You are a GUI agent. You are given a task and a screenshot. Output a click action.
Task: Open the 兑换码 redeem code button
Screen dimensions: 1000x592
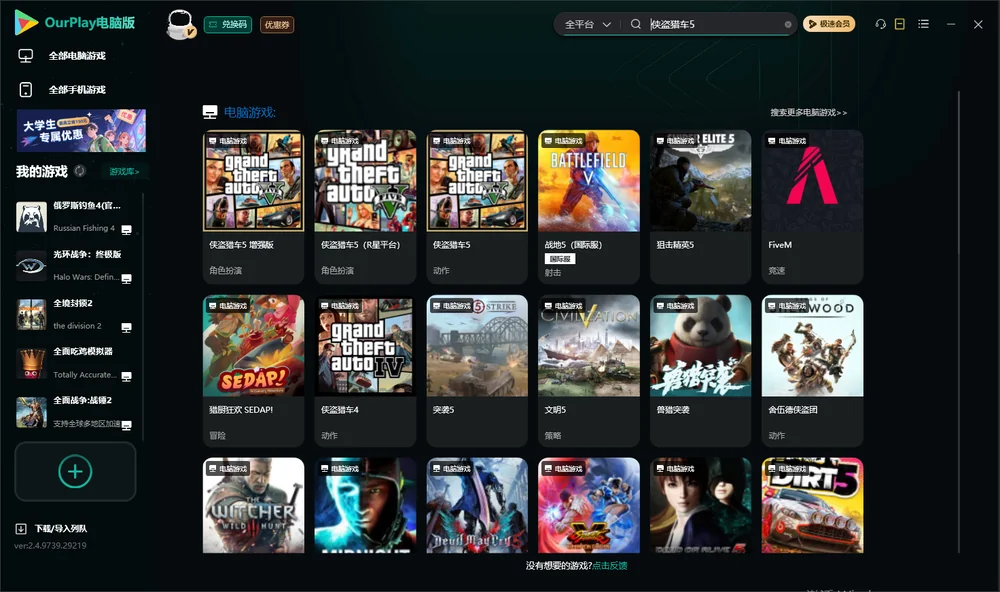pyautogui.click(x=228, y=24)
